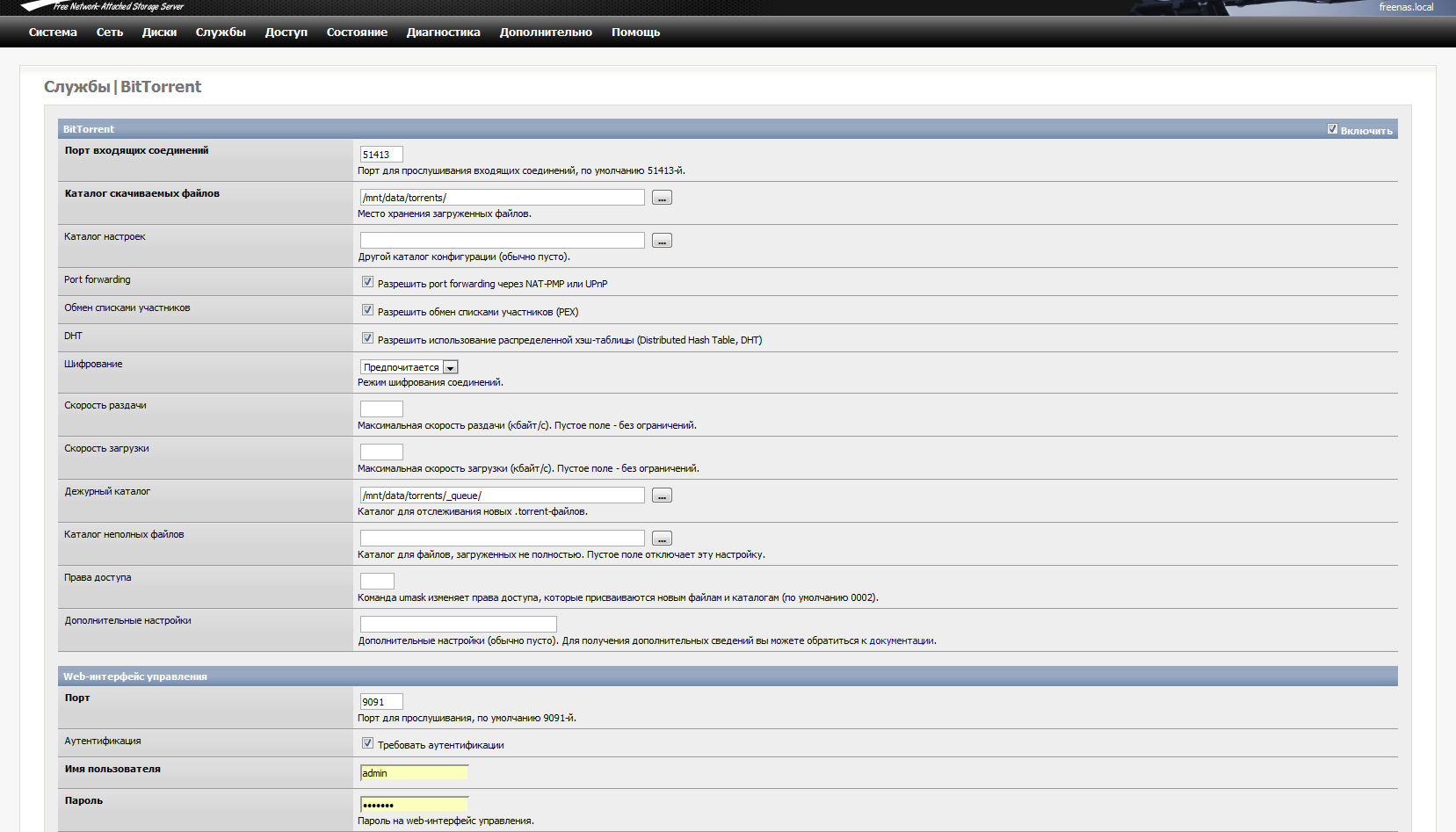The width and height of the screenshot is (1456, 832).
Task: Click the Скорость раздачи input field
Action: click(x=381, y=409)
